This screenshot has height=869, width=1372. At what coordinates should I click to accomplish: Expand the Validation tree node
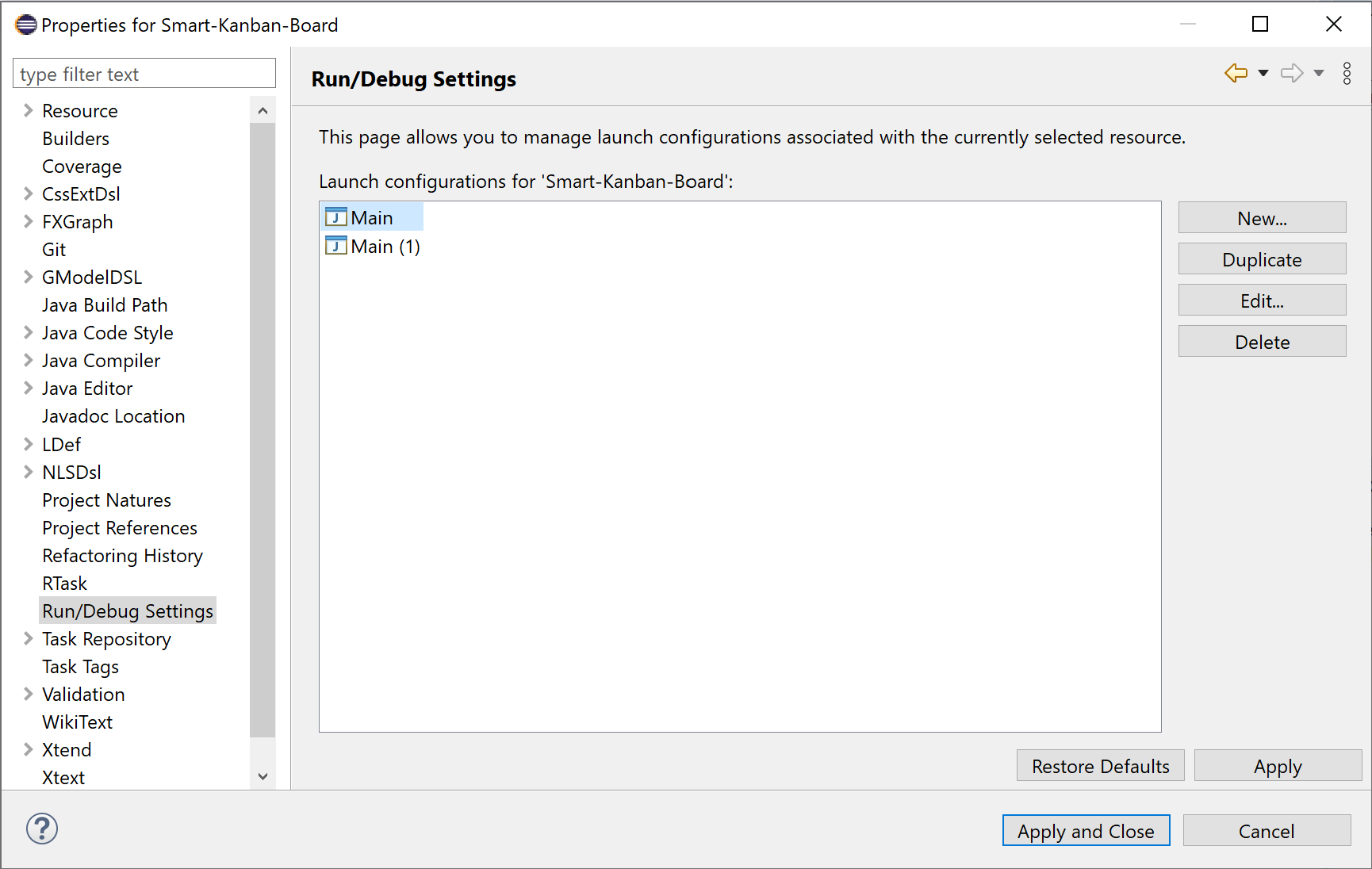pyautogui.click(x=28, y=694)
